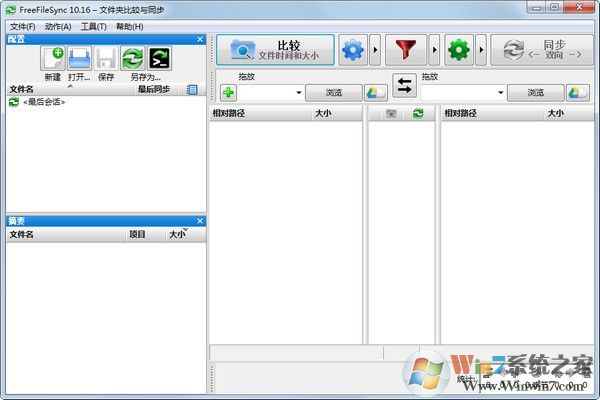Open a configuration file with the Open icon

80,58
